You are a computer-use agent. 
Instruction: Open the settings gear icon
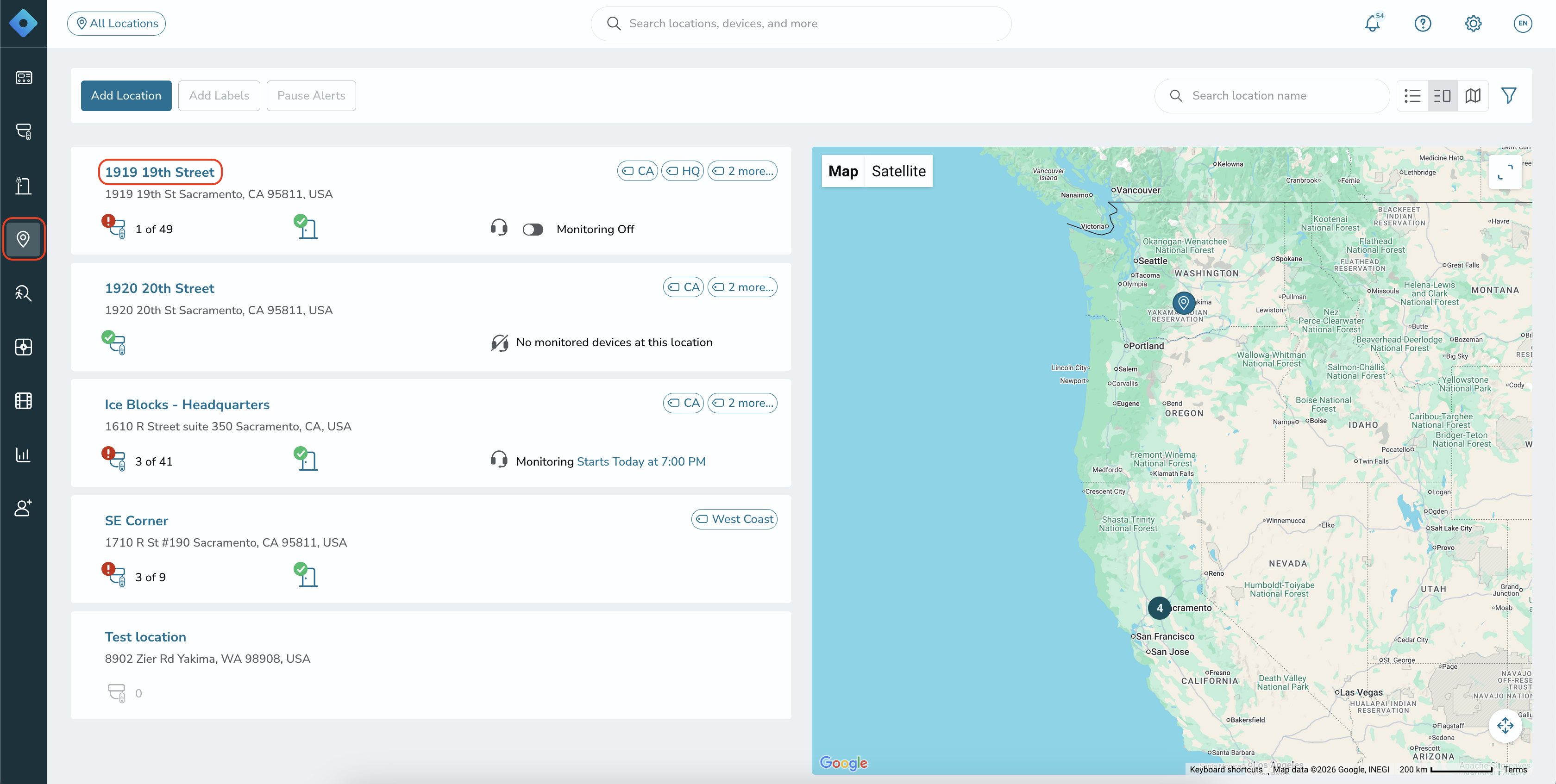point(1473,24)
